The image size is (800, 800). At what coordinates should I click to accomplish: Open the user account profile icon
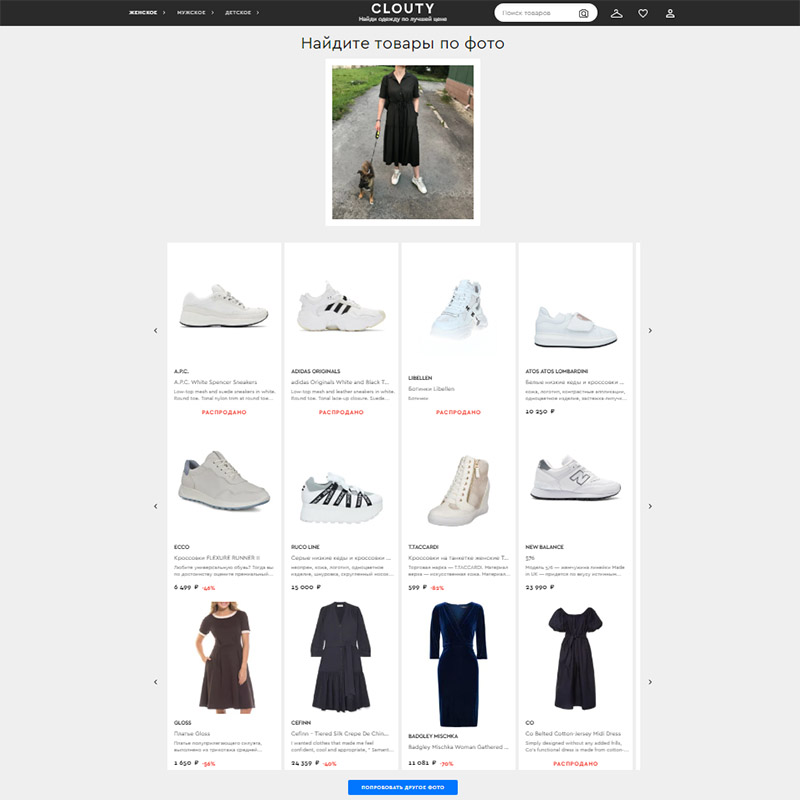670,13
